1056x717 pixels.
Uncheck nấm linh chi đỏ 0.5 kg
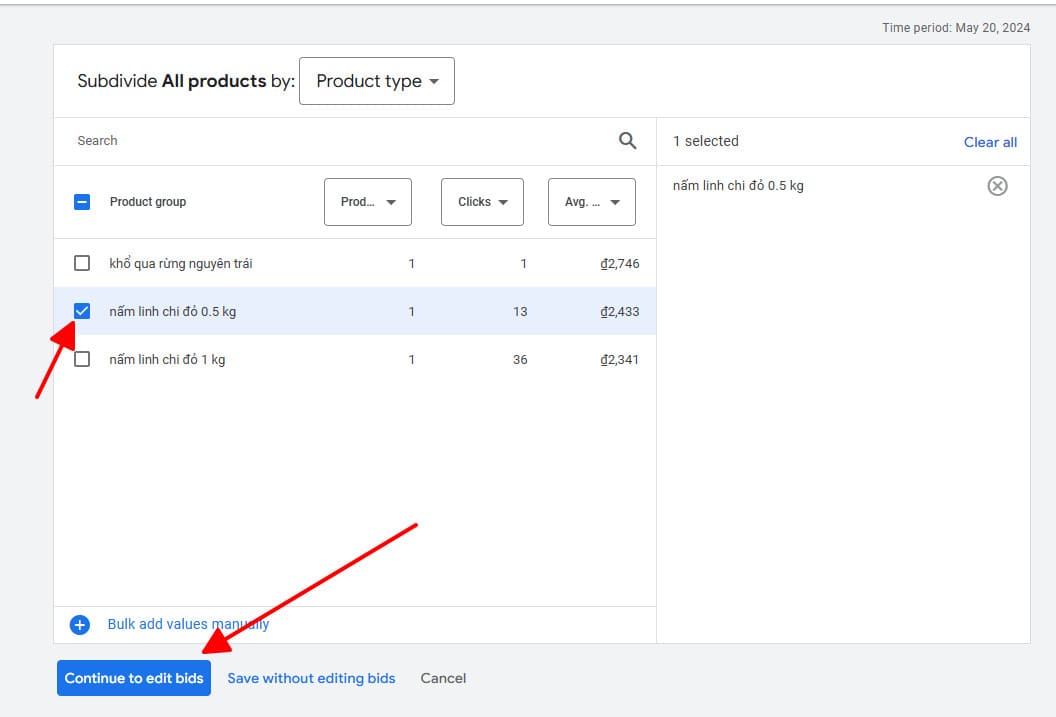coord(81,310)
